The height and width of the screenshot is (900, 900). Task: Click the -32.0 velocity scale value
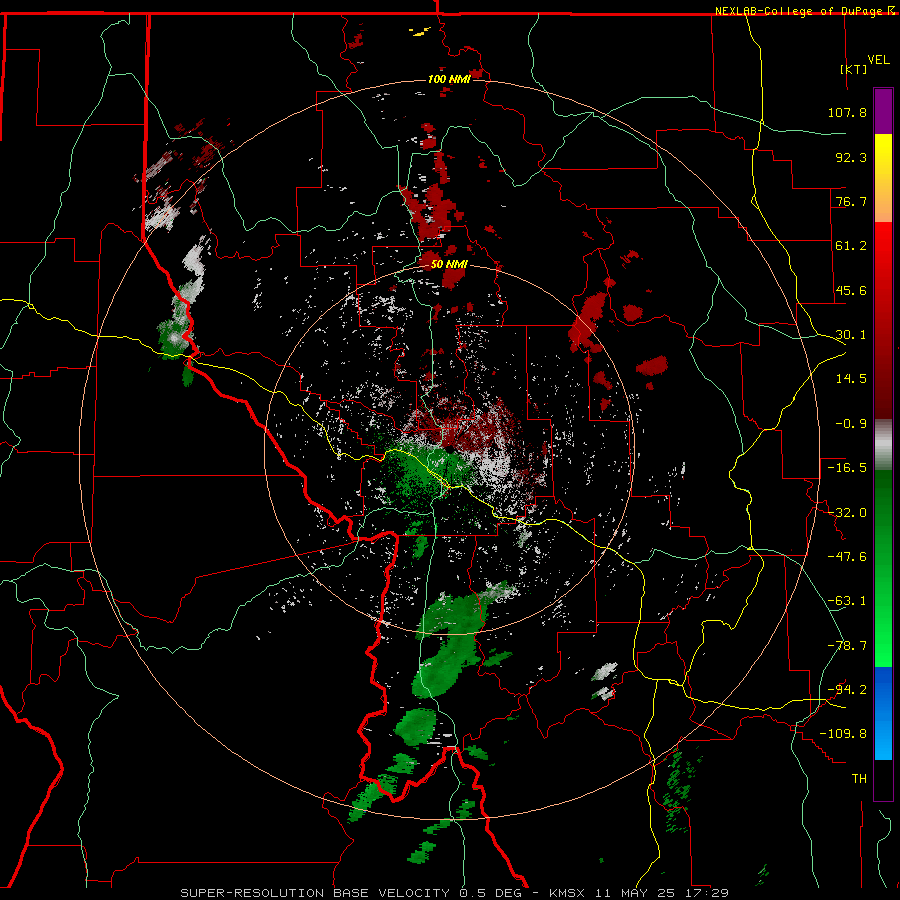pyautogui.click(x=847, y=513)
